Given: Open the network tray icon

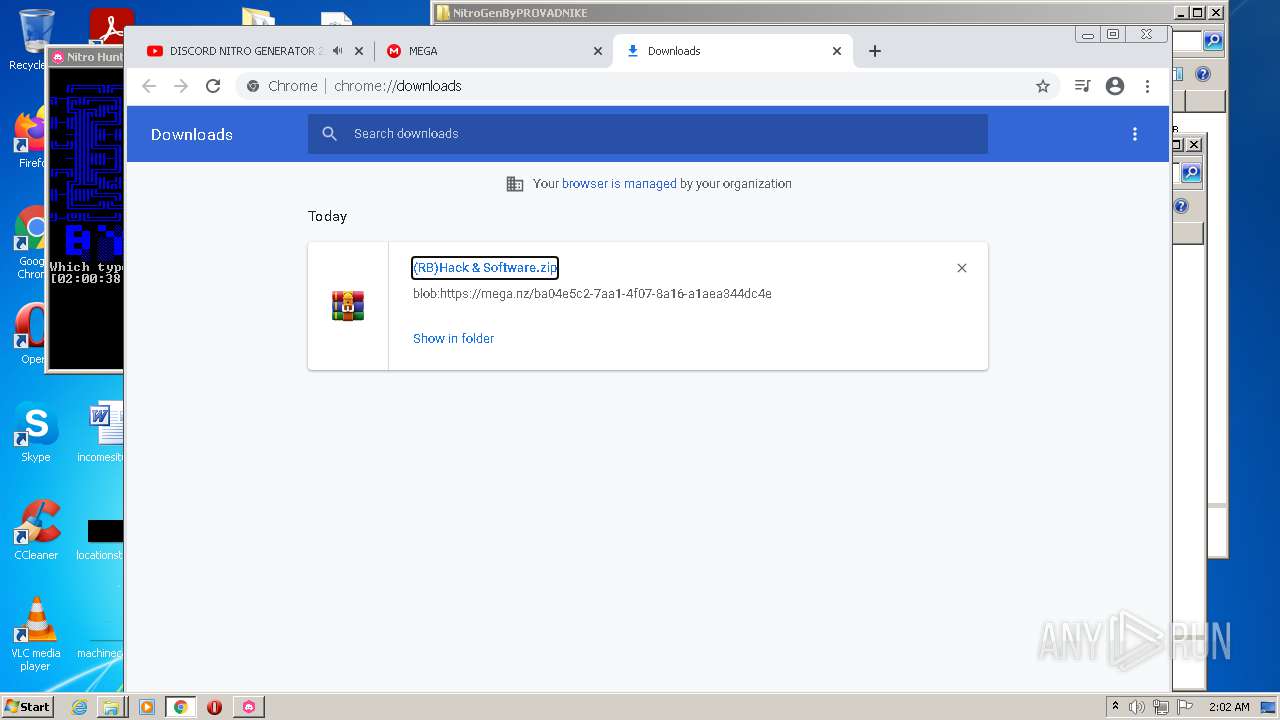Looking at the screenshot, I should click(x=1160, y=707).
